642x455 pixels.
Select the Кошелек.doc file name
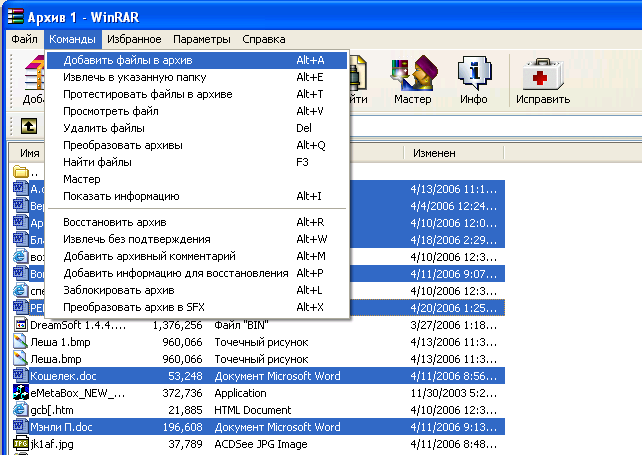pyautogui.click(x=63, y=376)
